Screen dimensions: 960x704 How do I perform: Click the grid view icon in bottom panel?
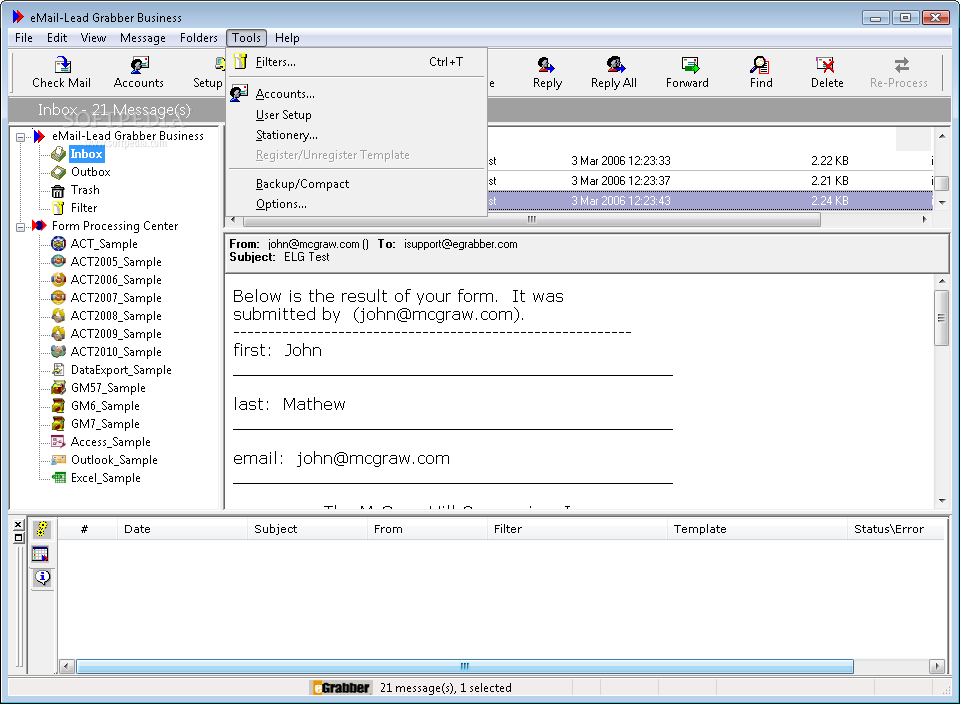pos(40,554)
